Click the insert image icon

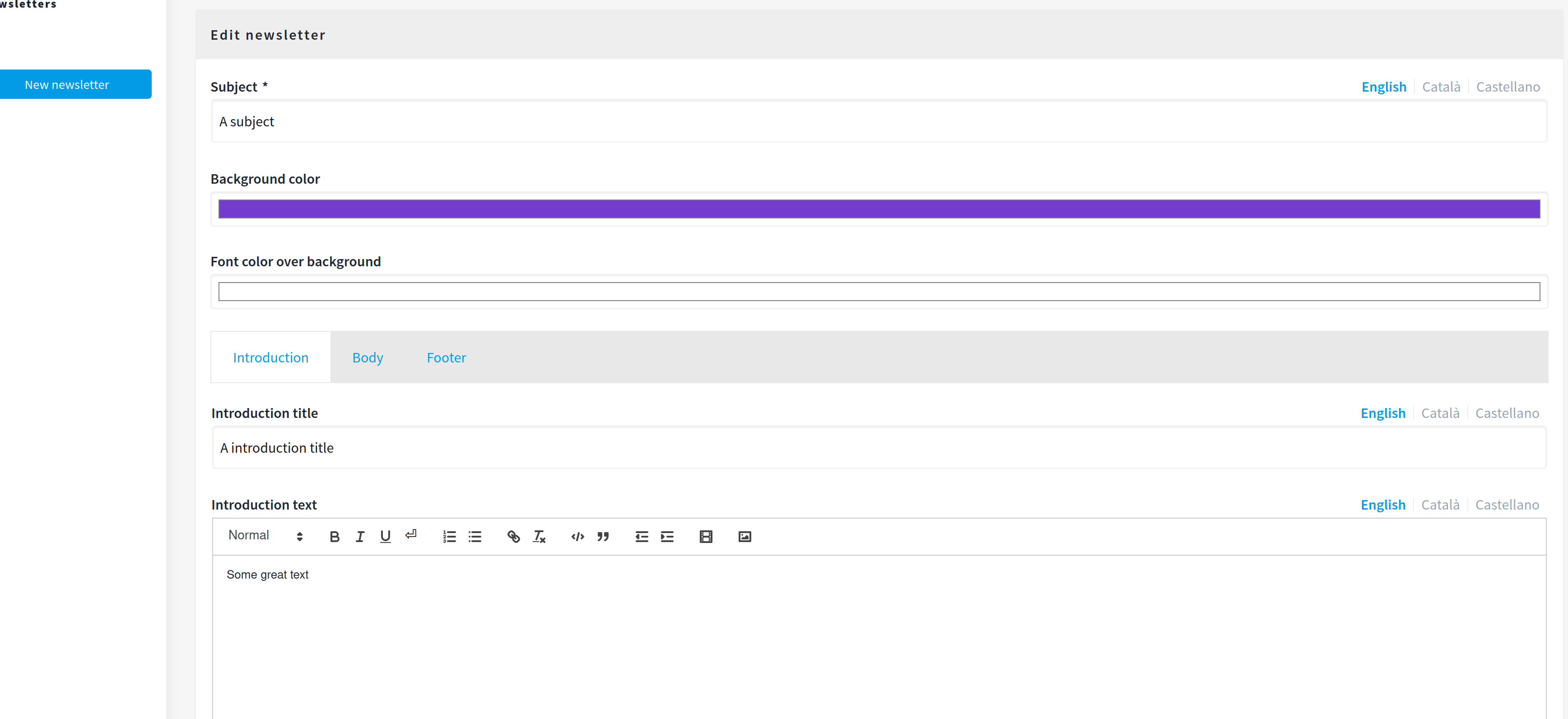(745, 537)
